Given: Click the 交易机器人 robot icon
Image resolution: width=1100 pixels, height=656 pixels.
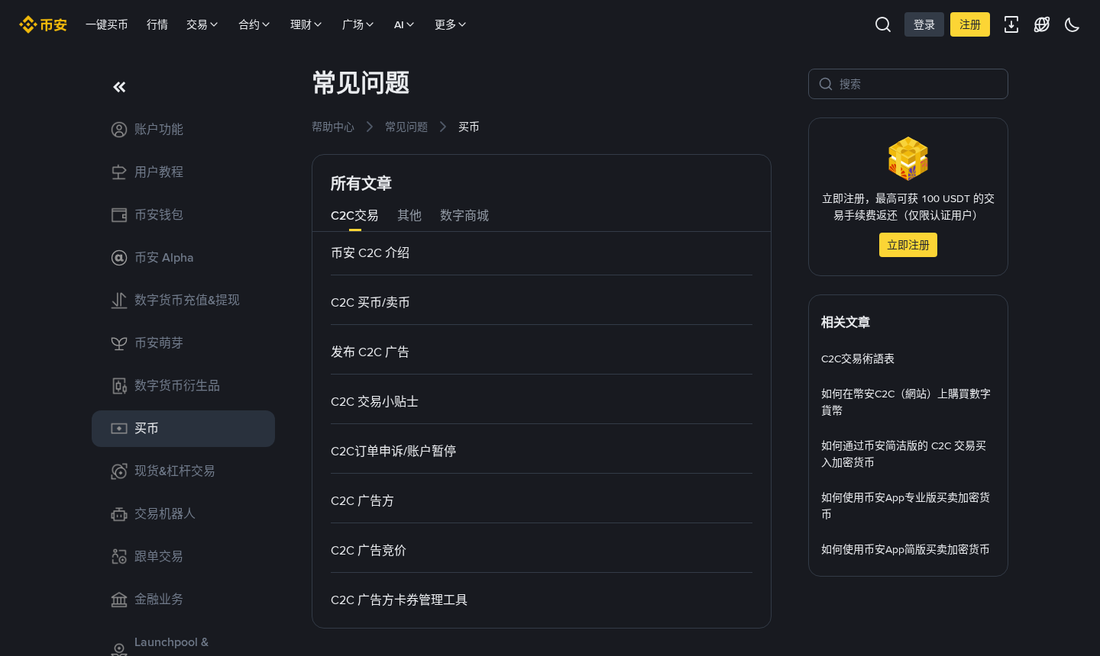Looking at the screenshot, I should (119, 514).
